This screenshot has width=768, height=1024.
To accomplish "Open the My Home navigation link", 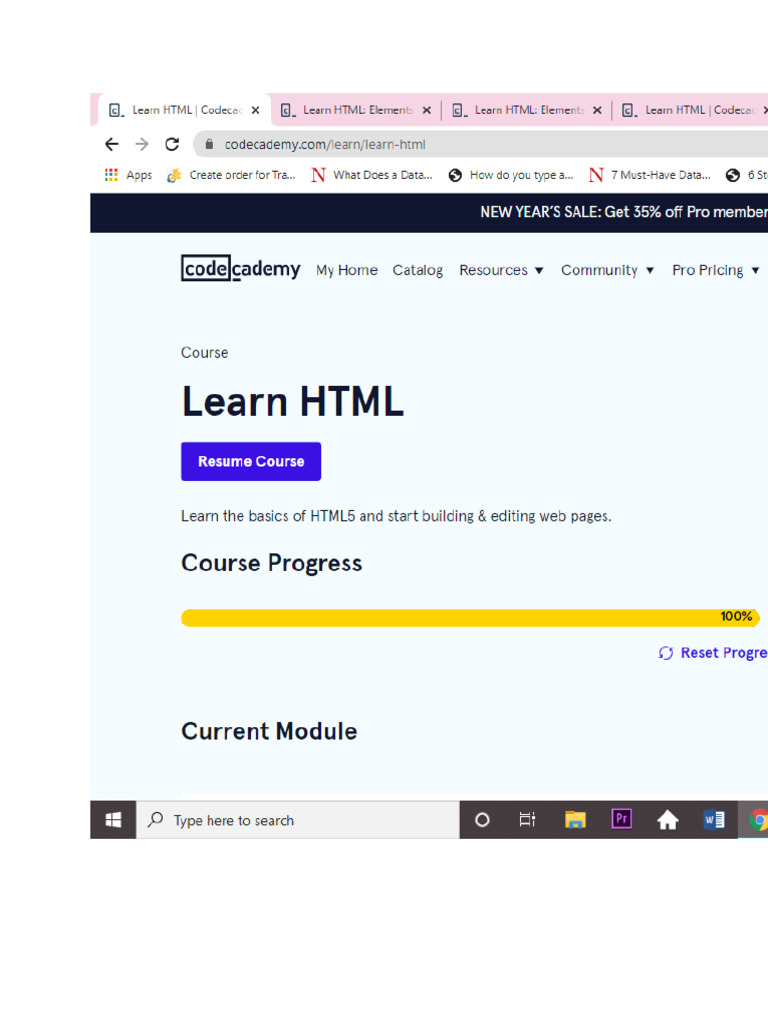I will [x=347, y=270].
